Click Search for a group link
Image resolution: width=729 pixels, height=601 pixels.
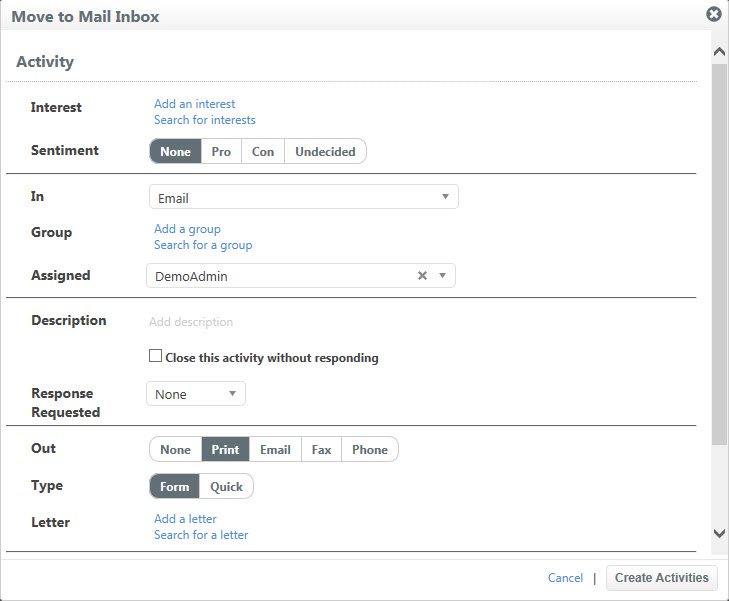(203, 245)
